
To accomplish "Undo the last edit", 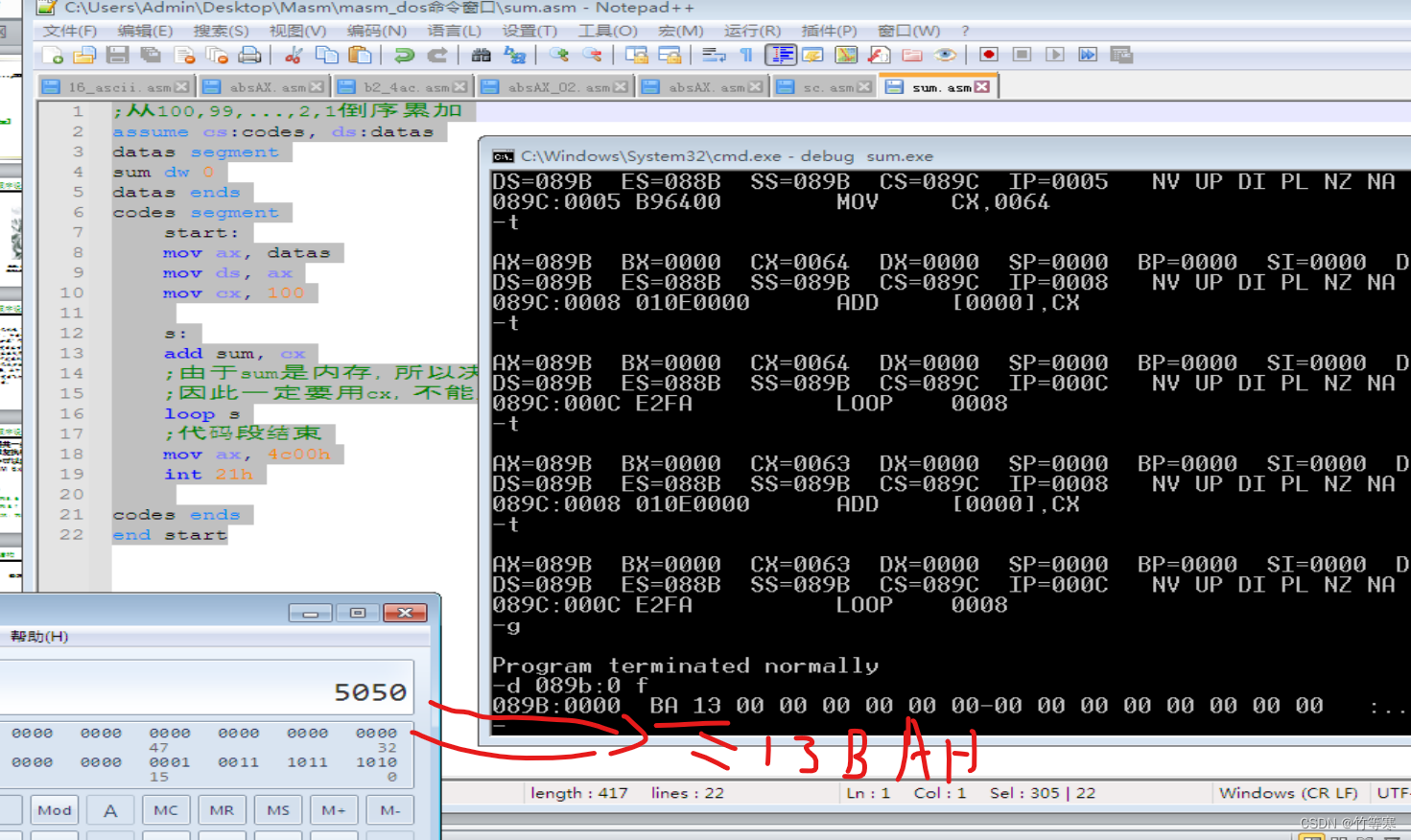I will 404,55.
